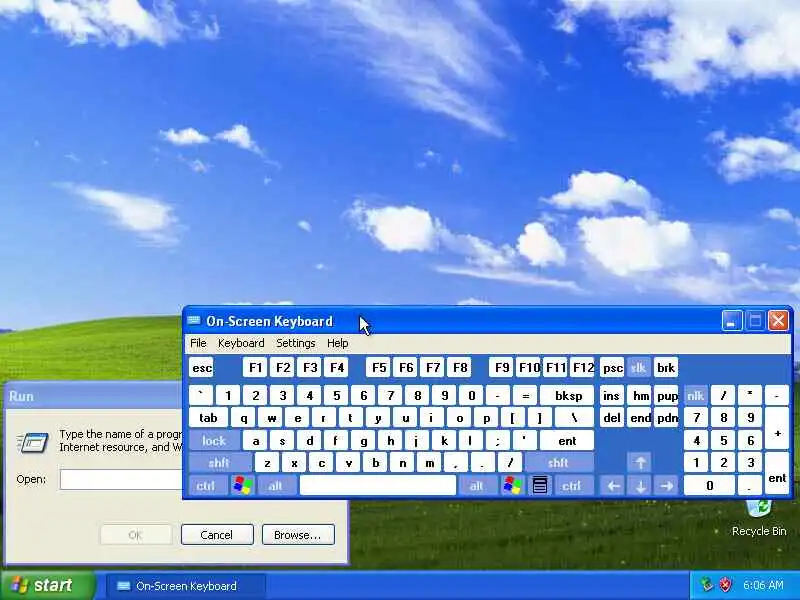800x600 pixels.
Task: Click the left arrow key
Action: (x=613, y=485)
